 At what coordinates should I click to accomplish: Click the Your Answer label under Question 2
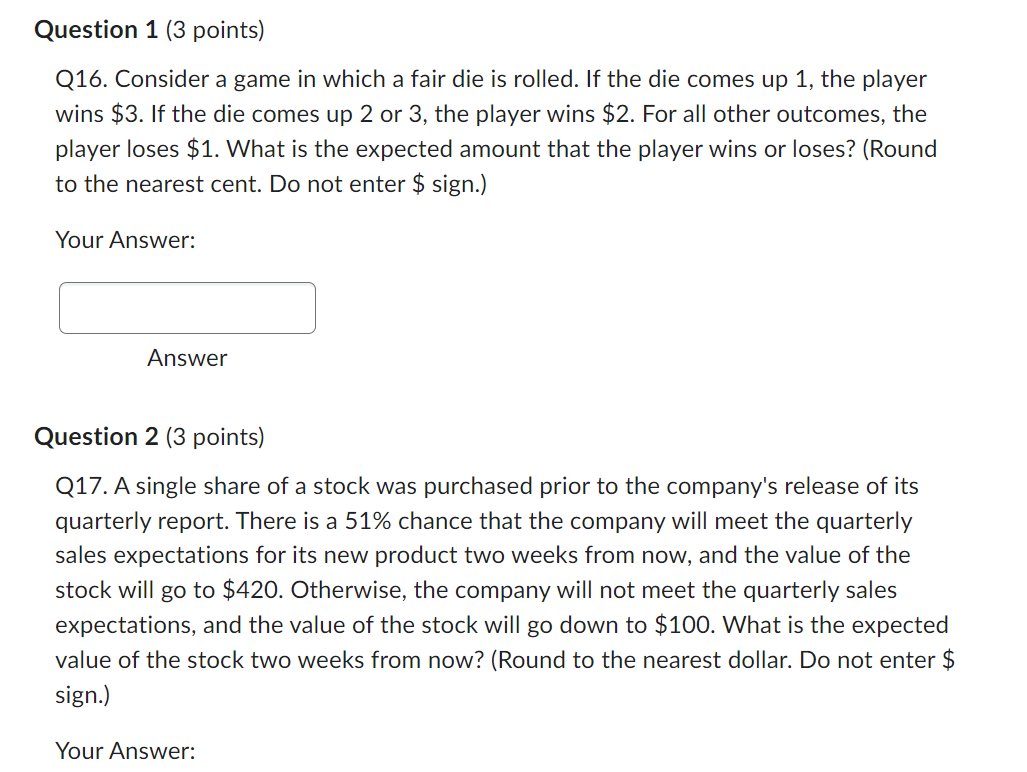pos(123,750)
